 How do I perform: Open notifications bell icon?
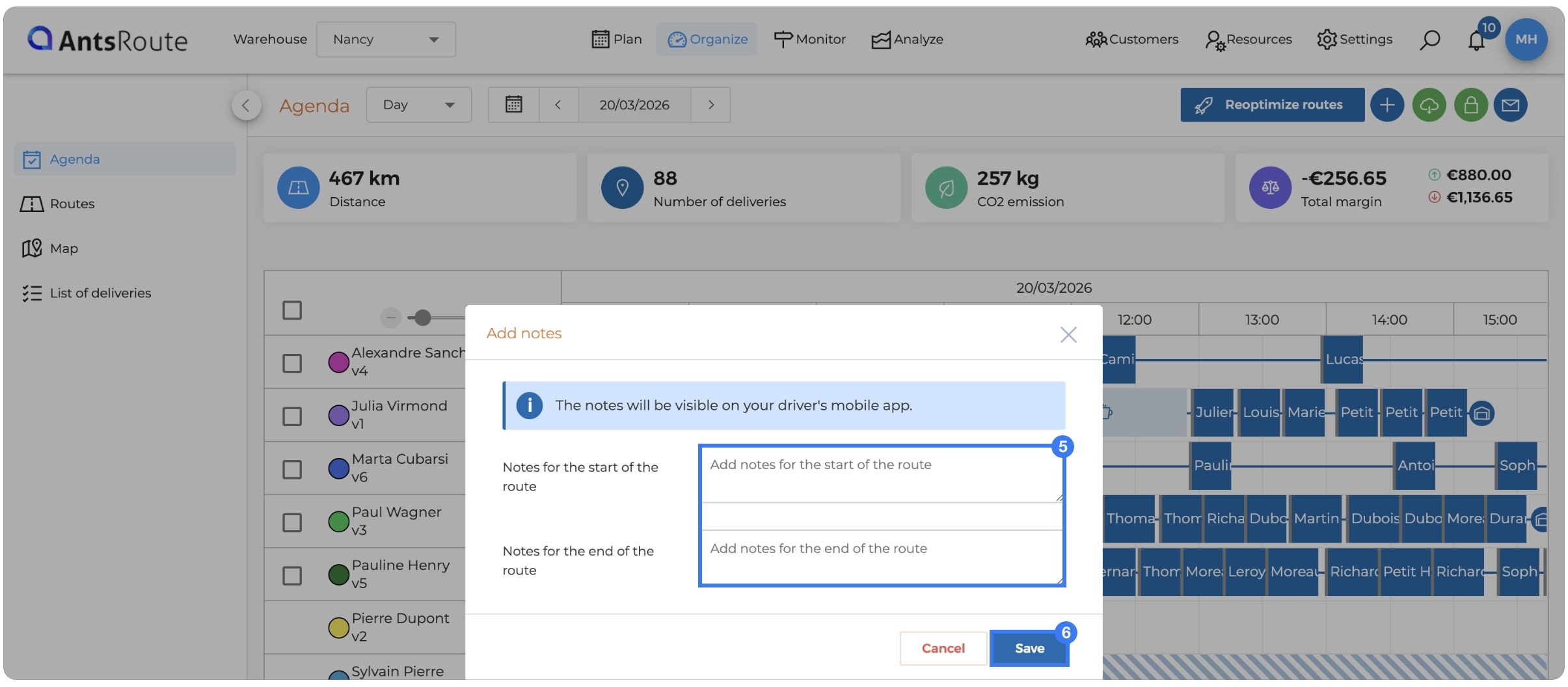tap(1476, 41)
